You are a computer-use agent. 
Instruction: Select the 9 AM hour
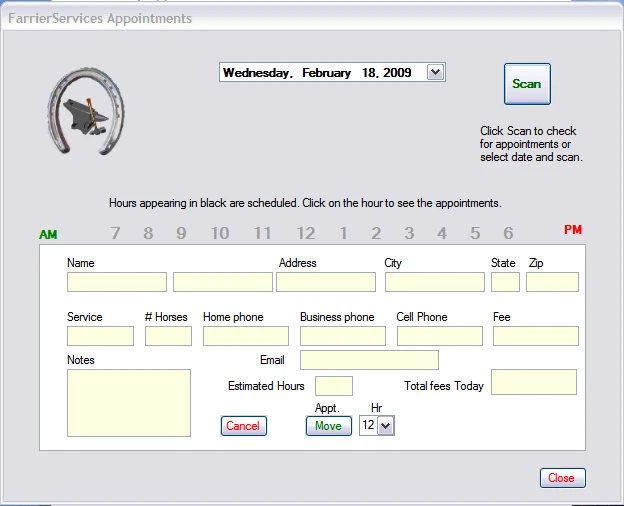(181, 233)
